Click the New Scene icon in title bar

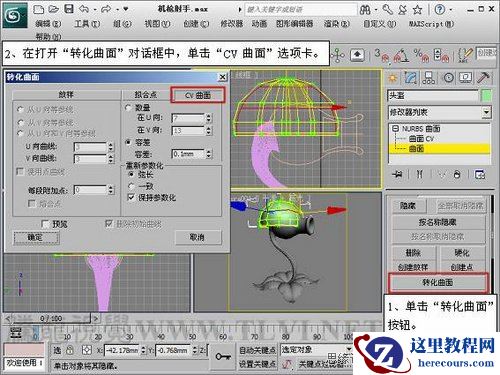tap(39, 9)
